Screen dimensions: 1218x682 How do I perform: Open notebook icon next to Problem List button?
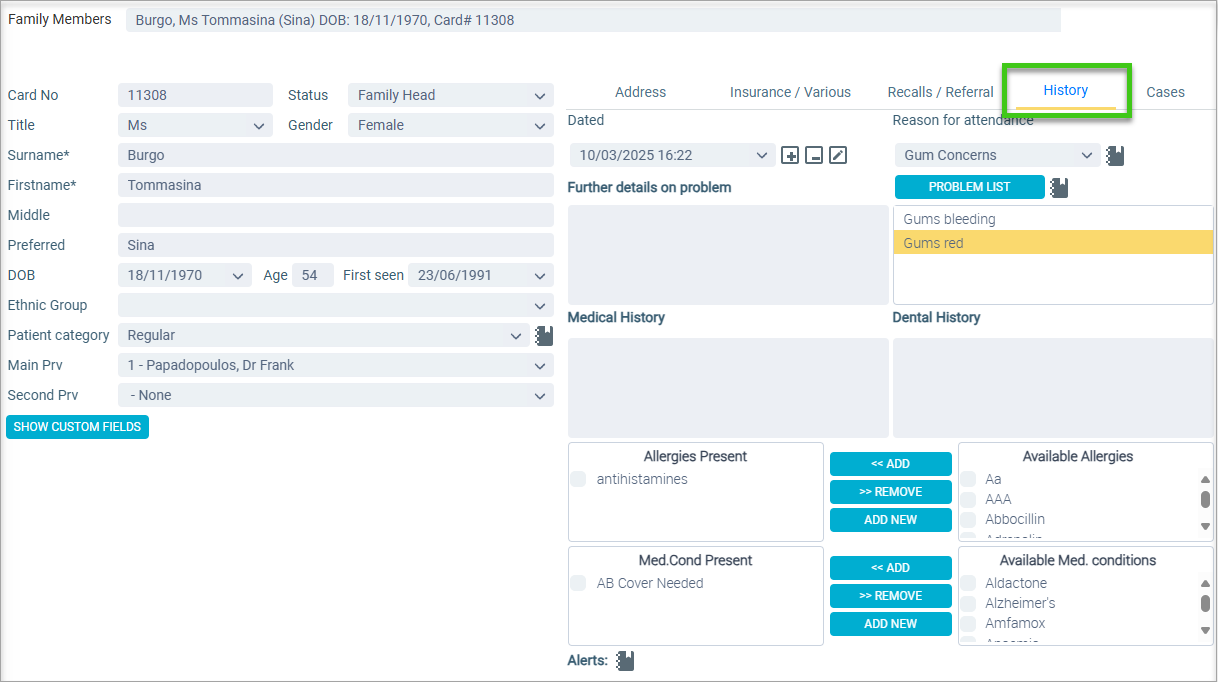coord(1059,187)
